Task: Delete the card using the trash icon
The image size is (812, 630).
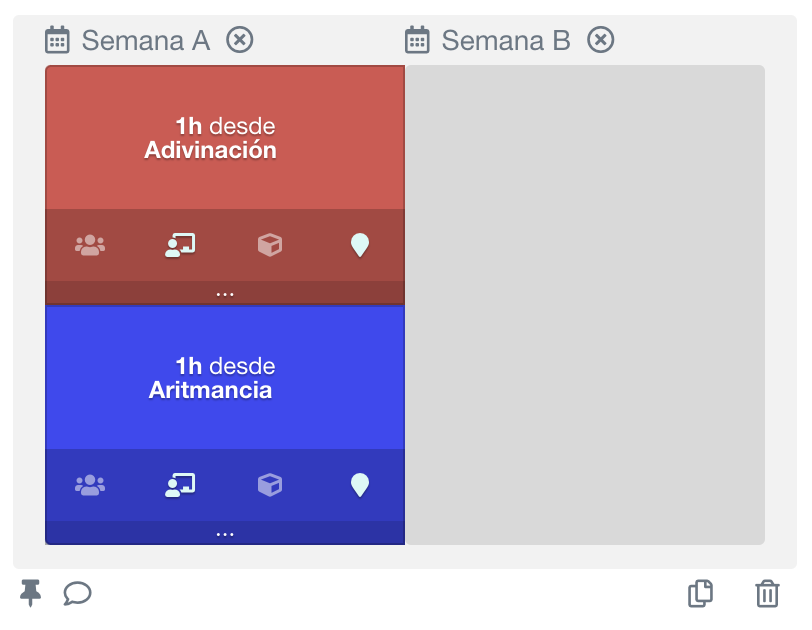Action: (x=767, y=594)
